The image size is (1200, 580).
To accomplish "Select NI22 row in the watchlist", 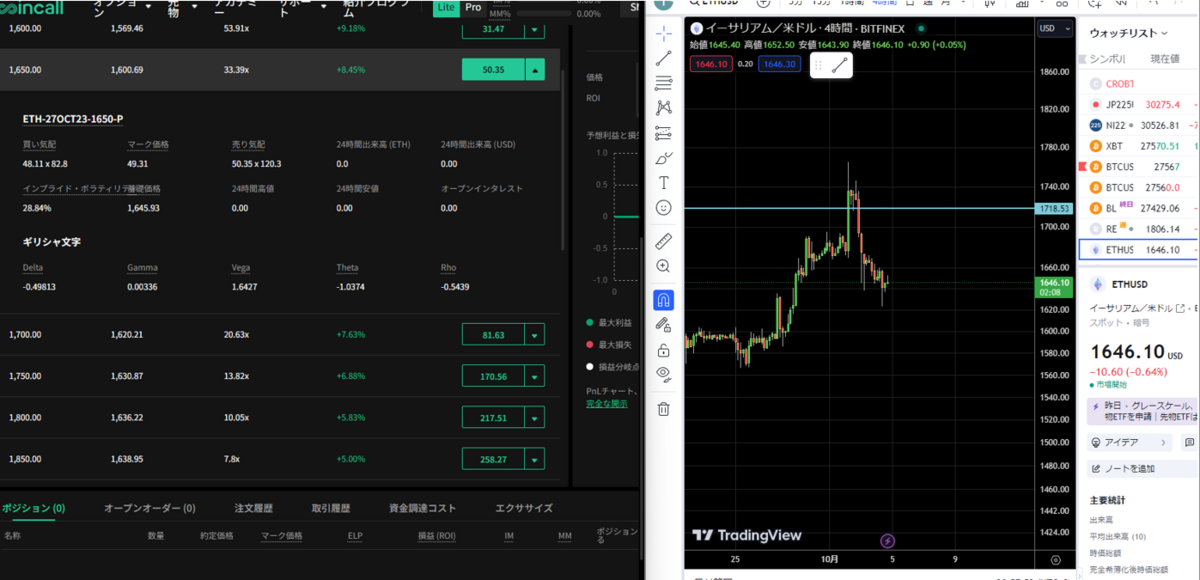I will click(1140, 125).
